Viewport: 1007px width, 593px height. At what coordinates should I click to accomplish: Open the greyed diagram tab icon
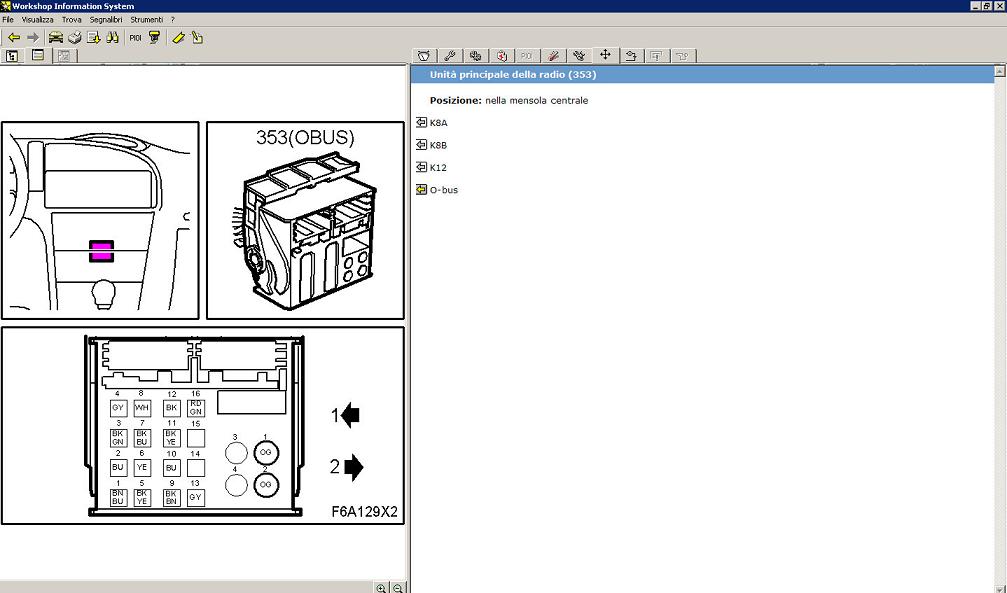pos(656,56)
